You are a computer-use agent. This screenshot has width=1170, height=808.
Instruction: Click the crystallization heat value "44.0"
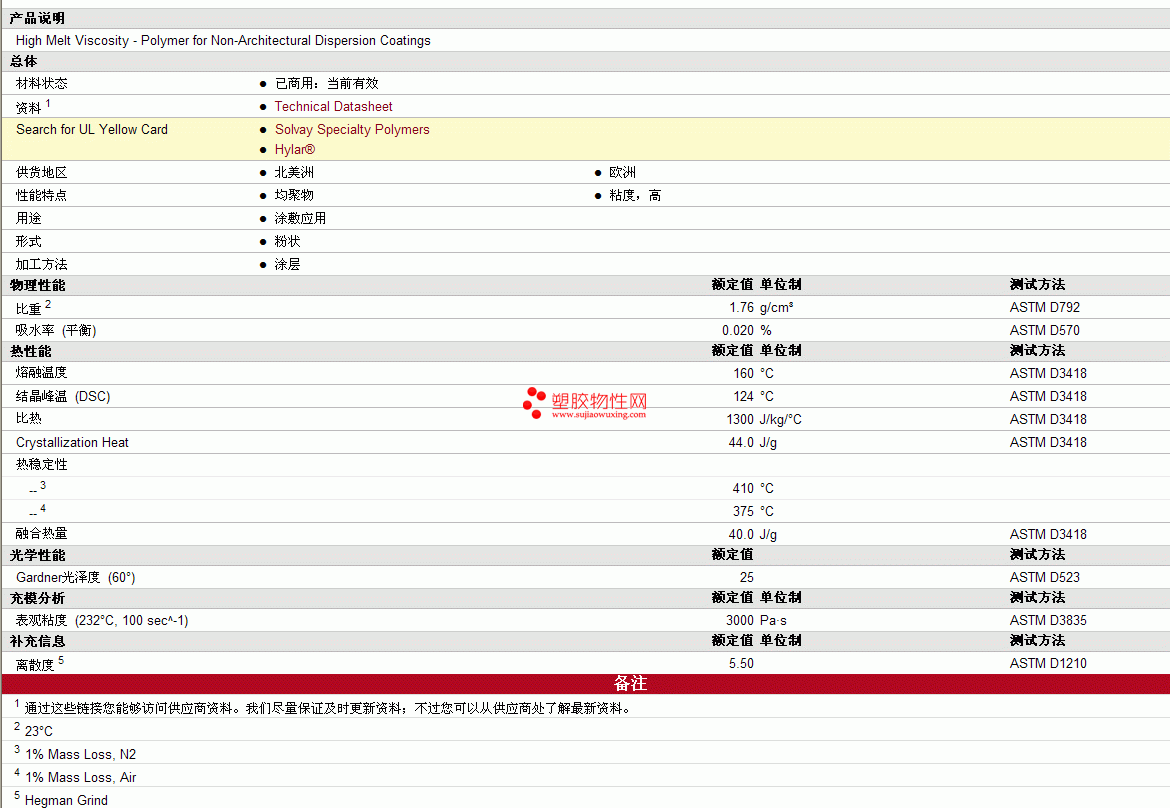[x=741, y=443]
